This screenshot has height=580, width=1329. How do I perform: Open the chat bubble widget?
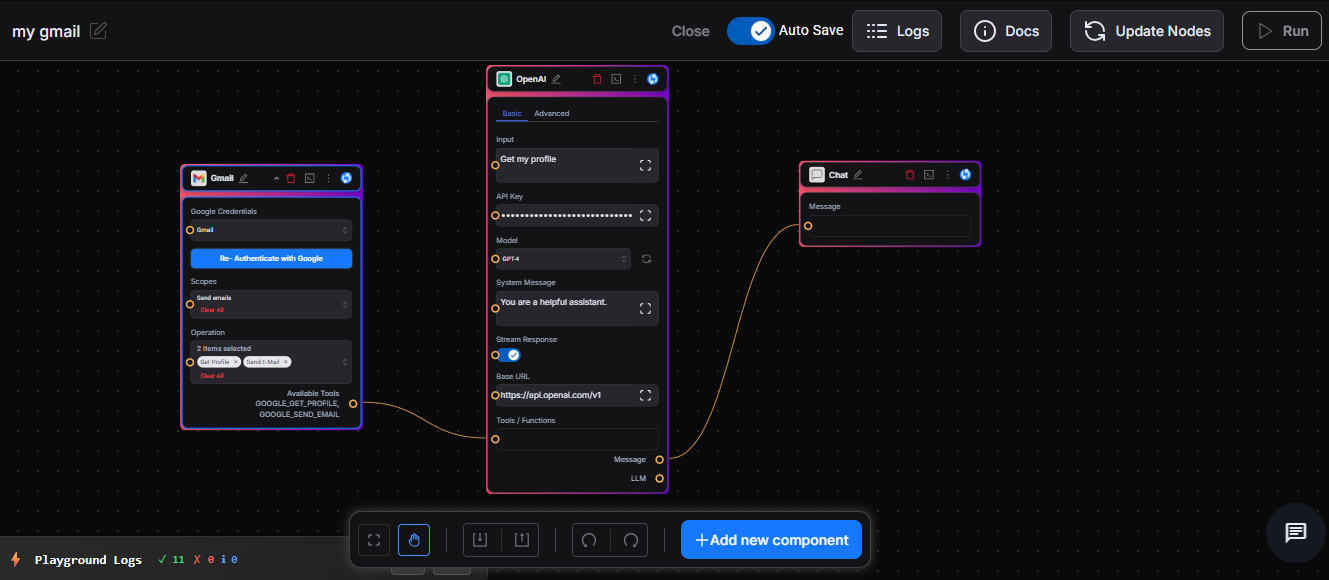1295,532
